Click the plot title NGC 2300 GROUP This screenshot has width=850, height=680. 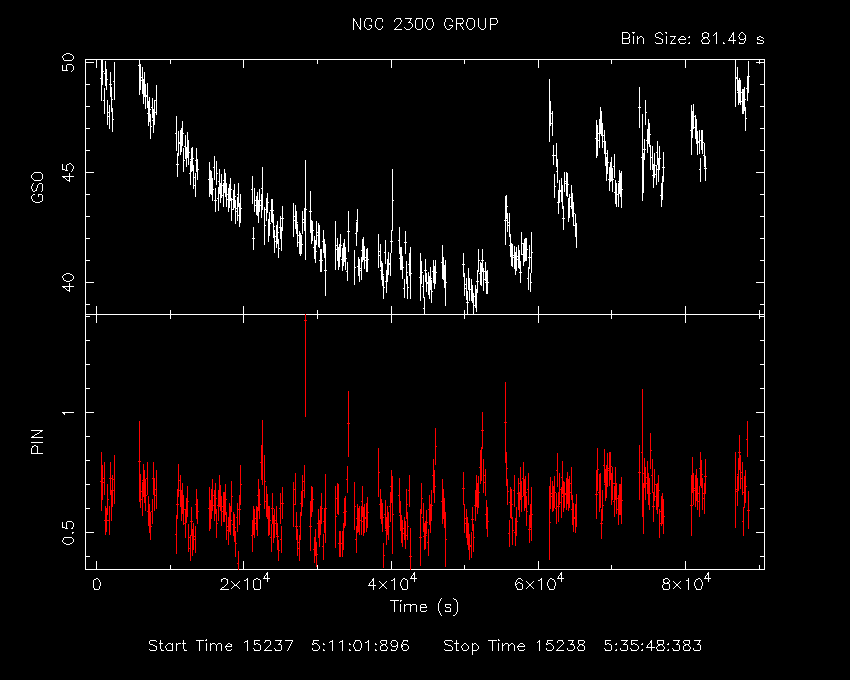[x=425, y=24]
